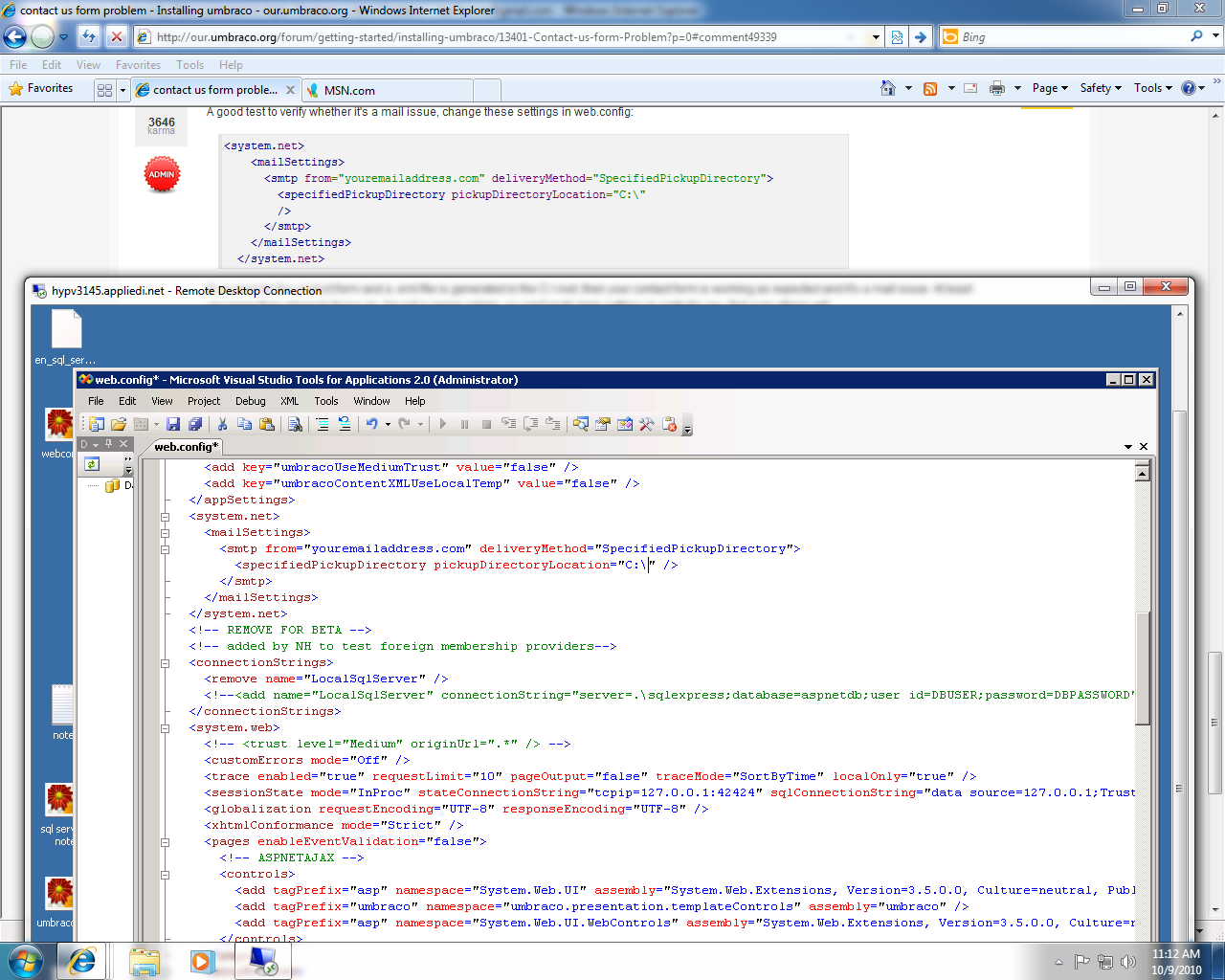Open the active files dropdown in editor

[1128, 447]
